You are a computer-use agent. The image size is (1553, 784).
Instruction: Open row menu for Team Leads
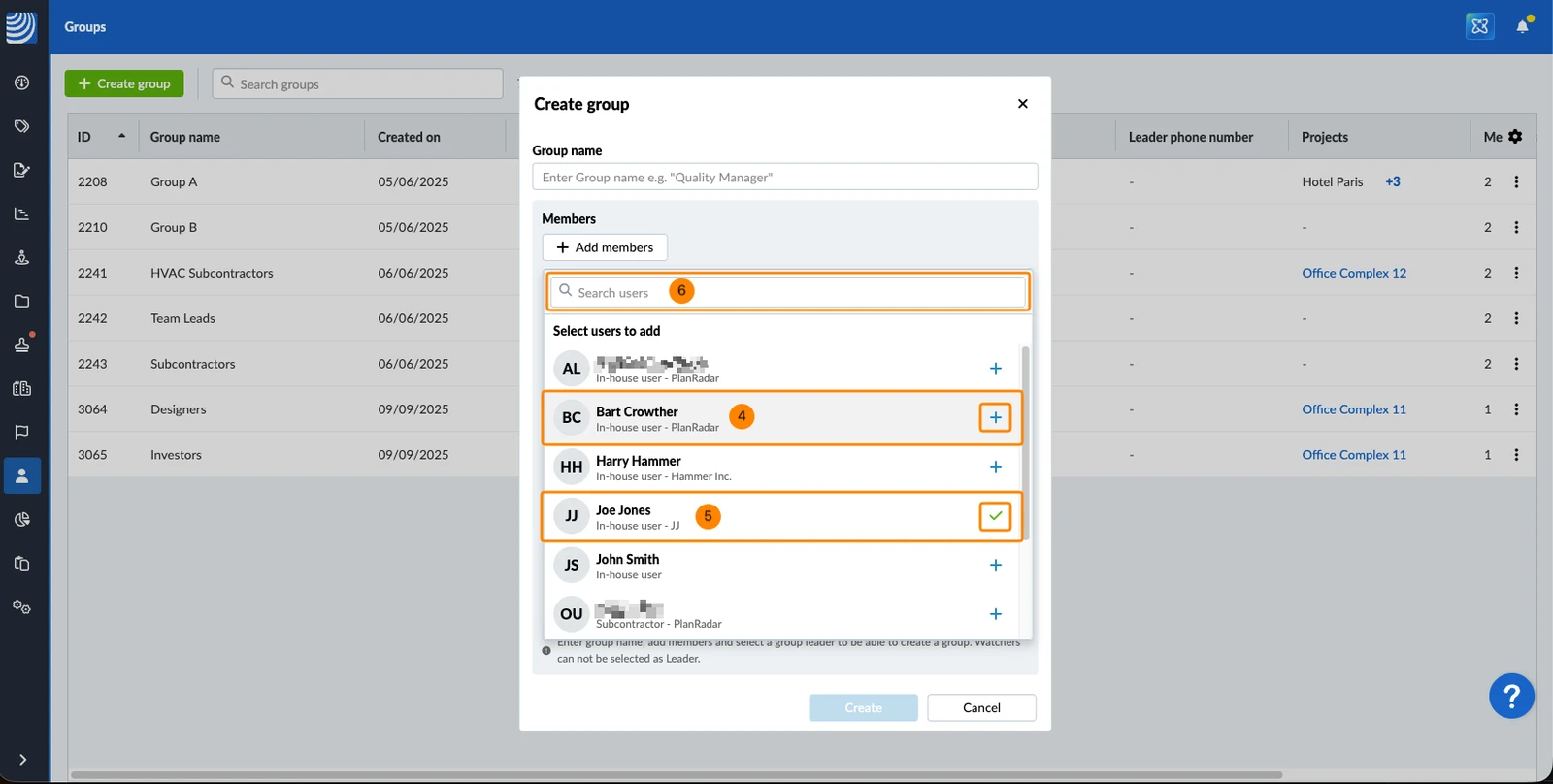1516,318
